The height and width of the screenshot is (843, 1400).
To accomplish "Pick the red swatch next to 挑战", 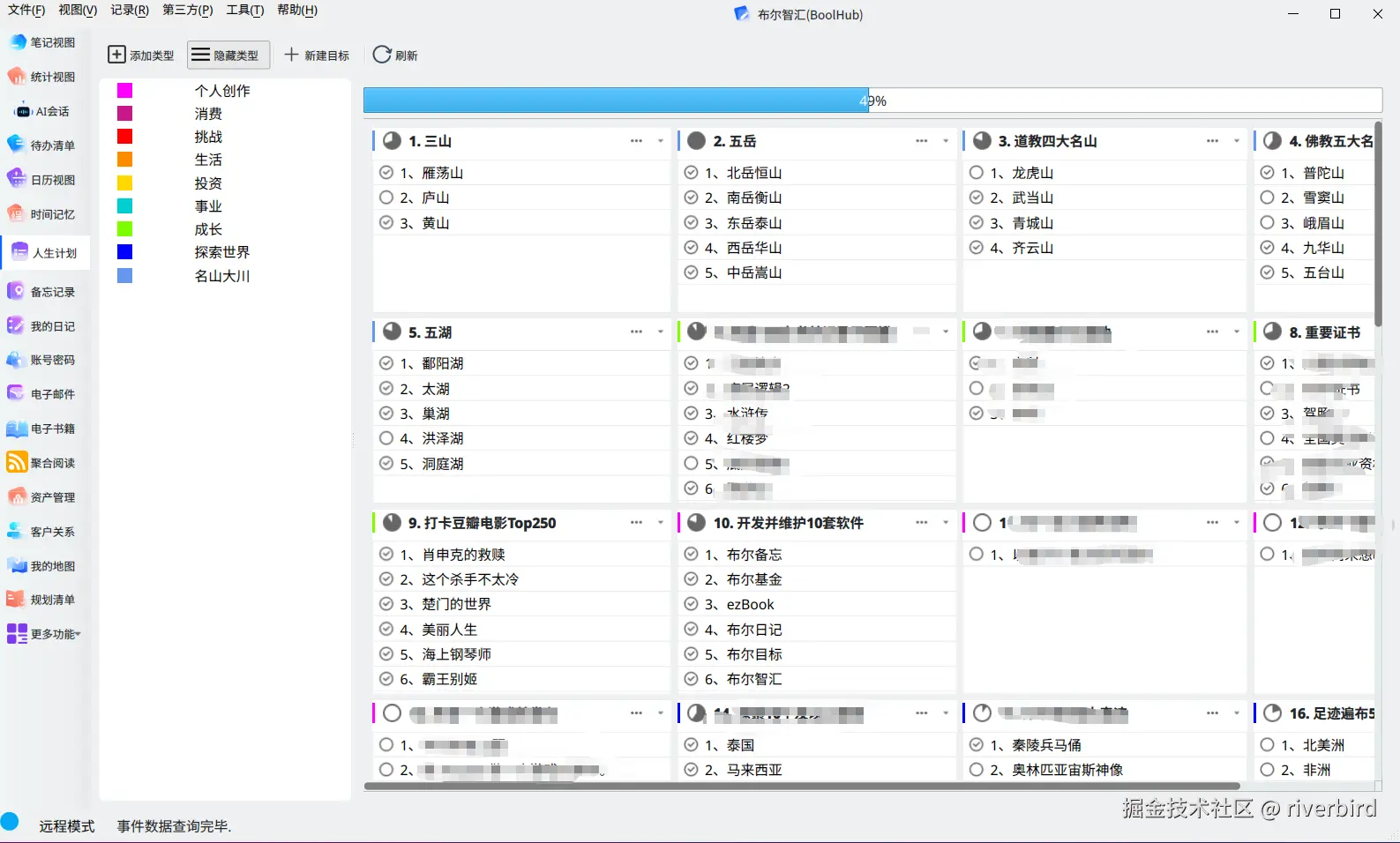I will point(125,137).
